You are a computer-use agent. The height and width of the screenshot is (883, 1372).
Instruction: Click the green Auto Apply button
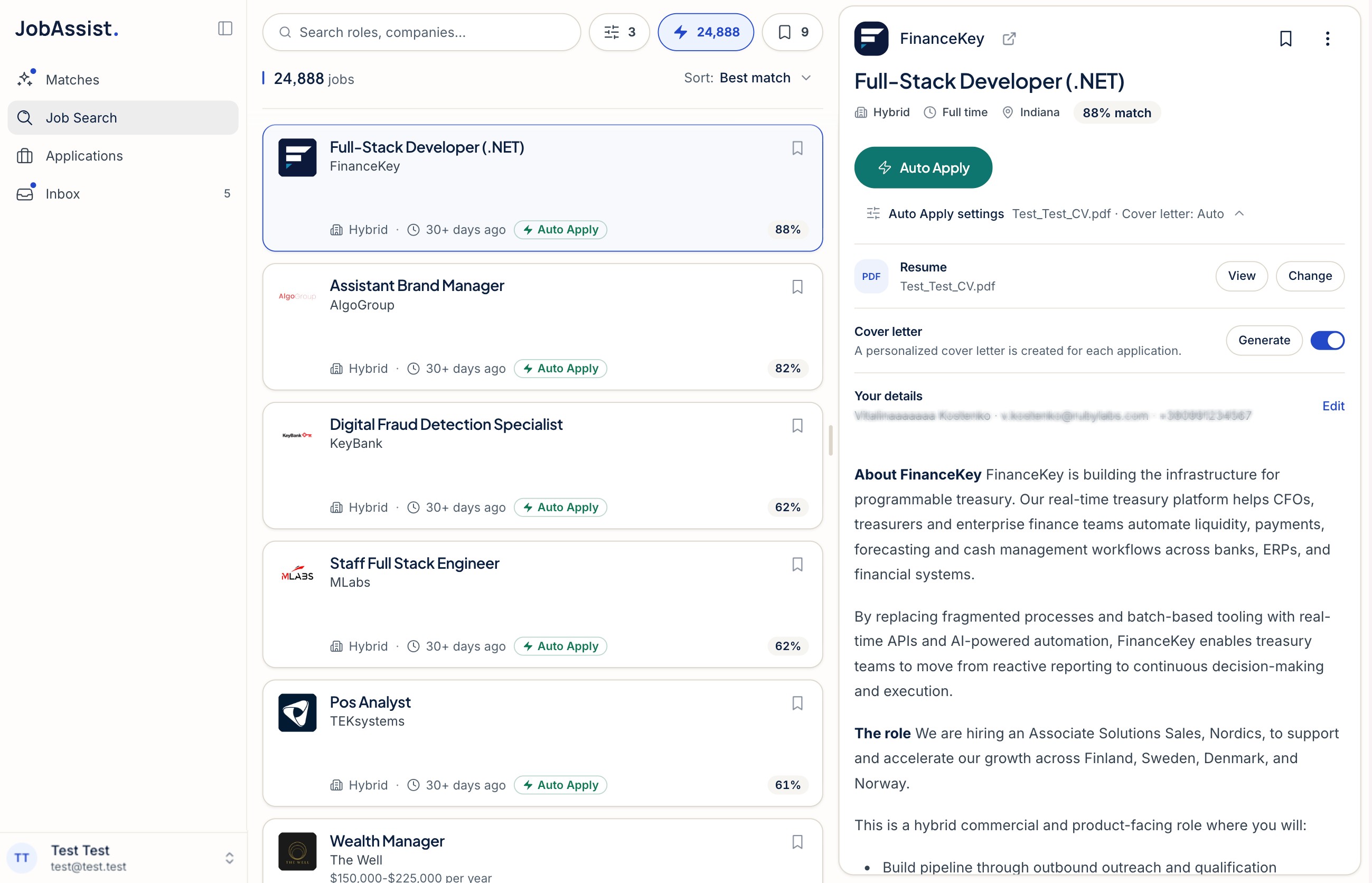click(x=923, y=167)
